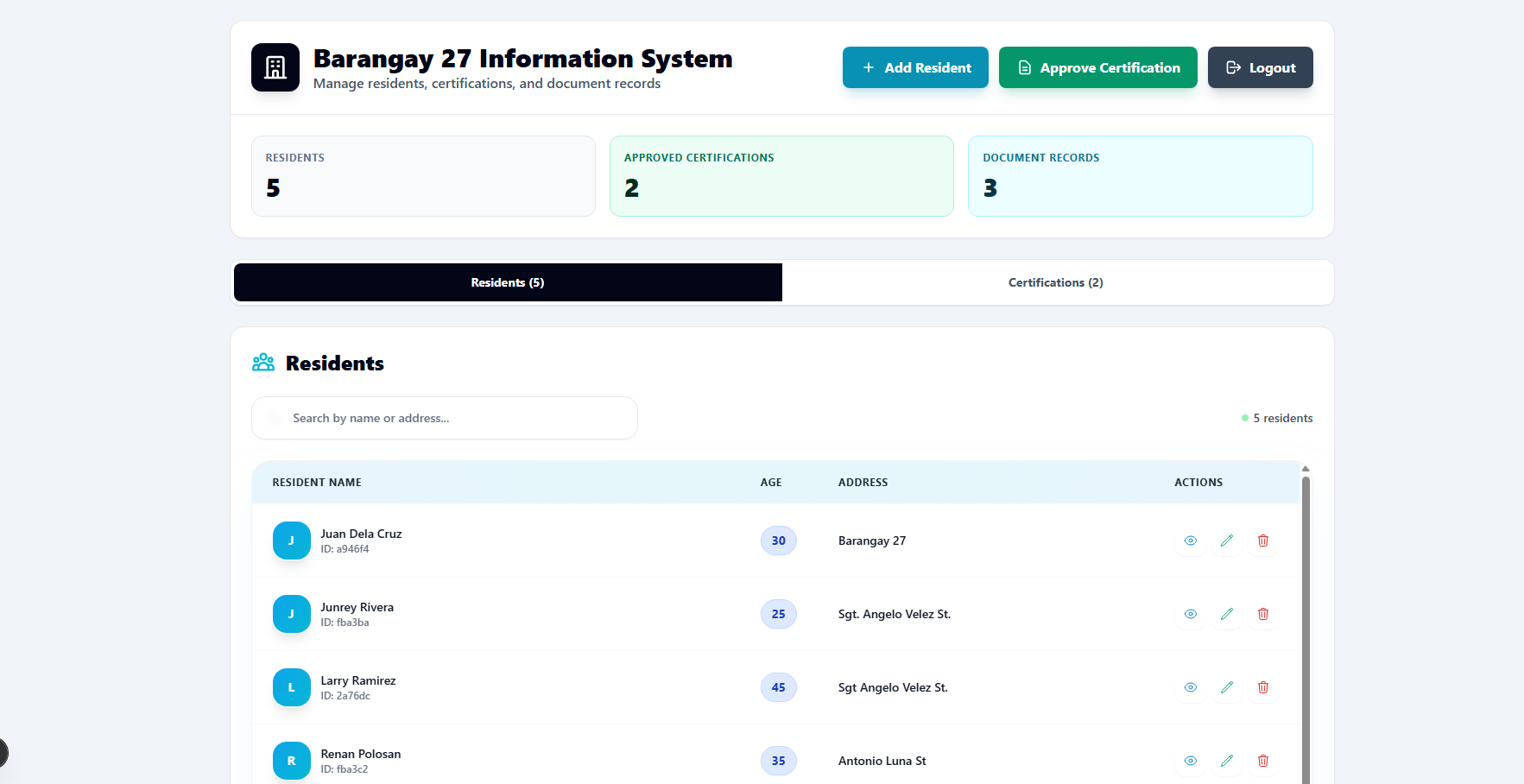Viewport: 1524px width, 784px height.
Task: Click Junrey Rivera's J avatar
Action: click(292, 614)
